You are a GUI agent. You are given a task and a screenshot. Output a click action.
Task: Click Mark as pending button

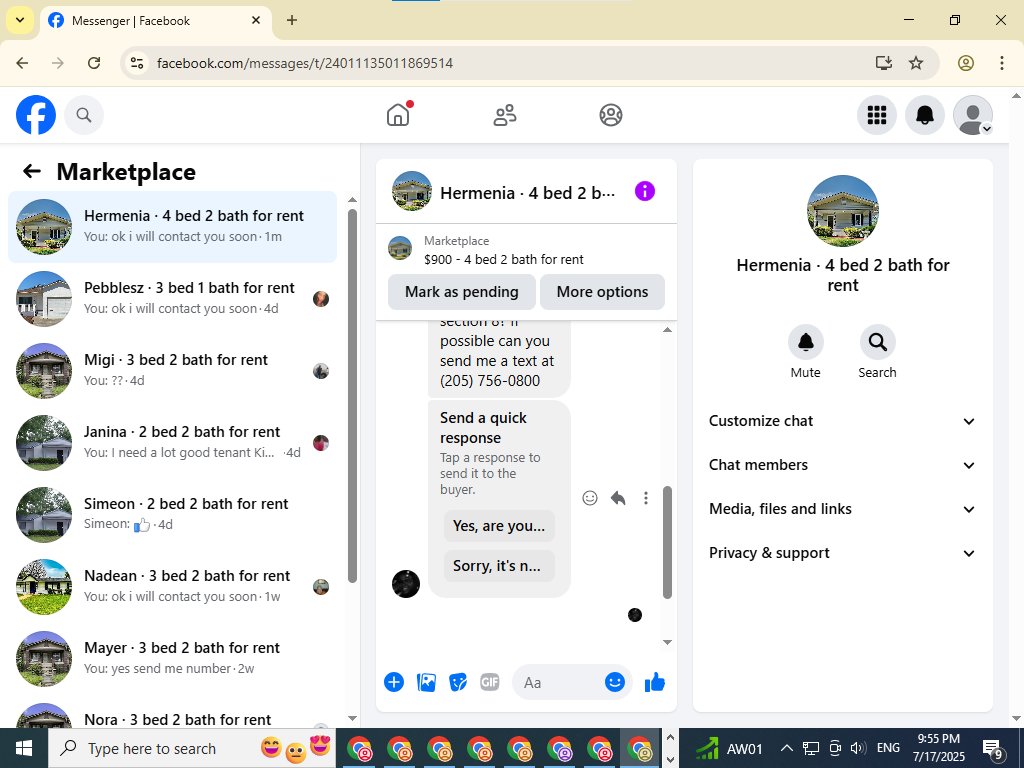coord(462,292)
